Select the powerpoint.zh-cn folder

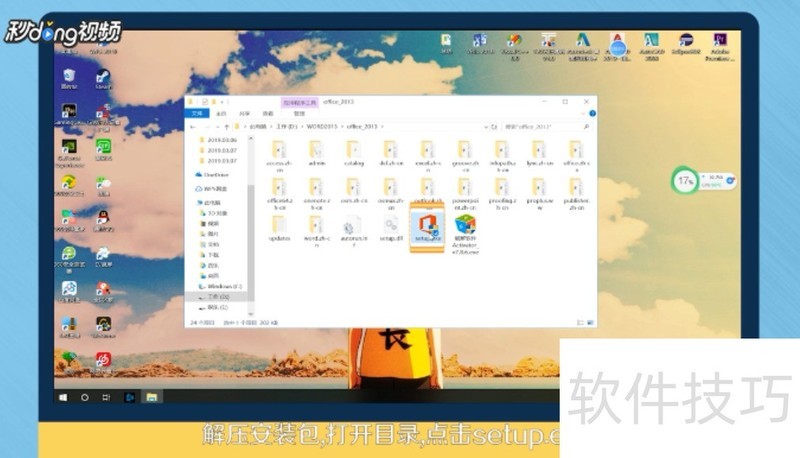tap(465, 194)
